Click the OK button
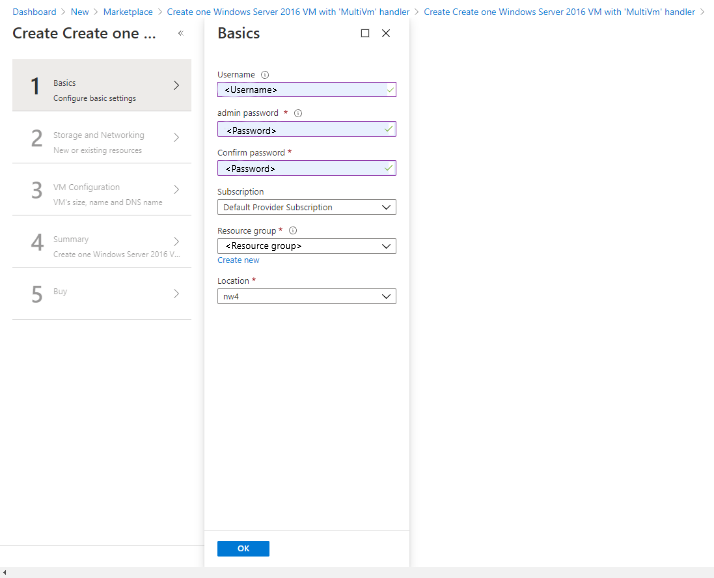The image size is (714, 578). (x=243, y=548)
